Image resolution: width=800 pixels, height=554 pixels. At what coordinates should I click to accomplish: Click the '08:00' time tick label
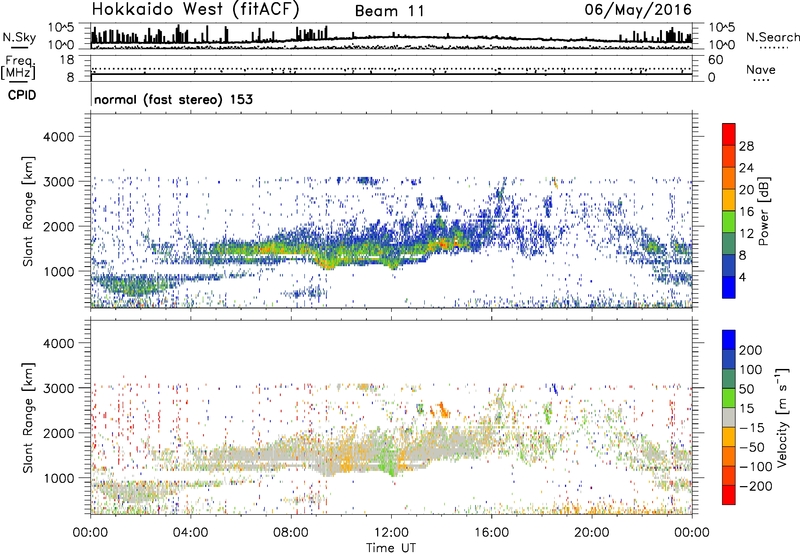[x=291, y=533]
